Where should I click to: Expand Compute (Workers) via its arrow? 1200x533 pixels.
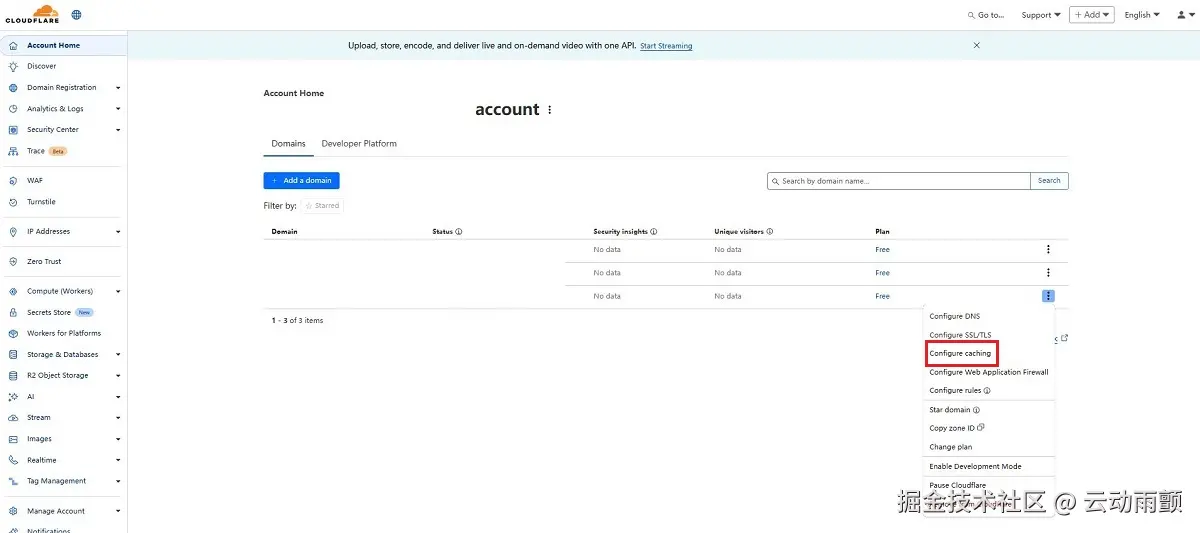tap(118, 292)
